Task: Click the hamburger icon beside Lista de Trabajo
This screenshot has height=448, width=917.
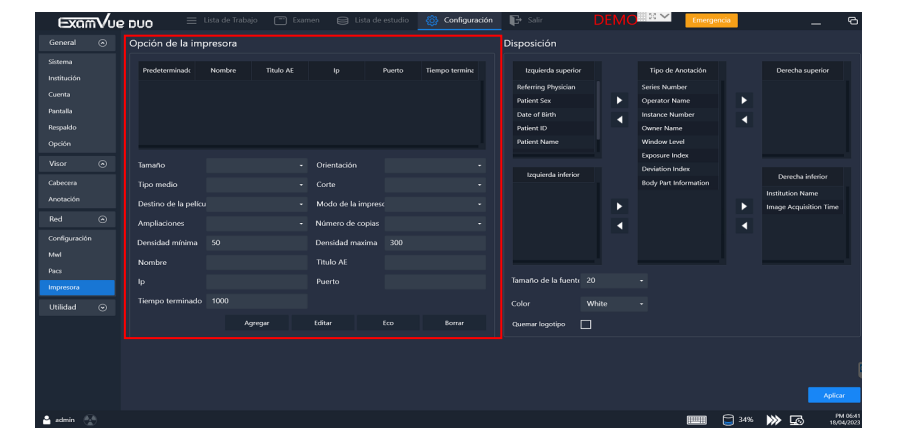Action: pyautogui.click(x=191, y=20)
